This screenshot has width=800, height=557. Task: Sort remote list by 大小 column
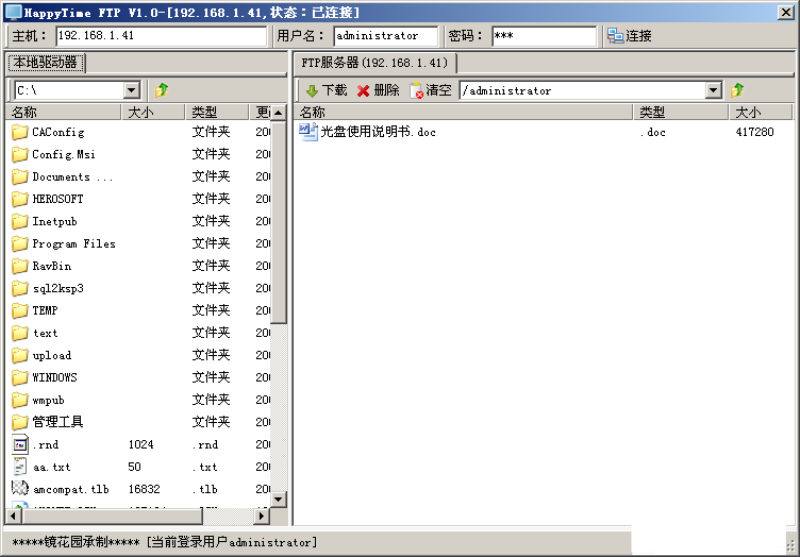[x=761, y=112]
